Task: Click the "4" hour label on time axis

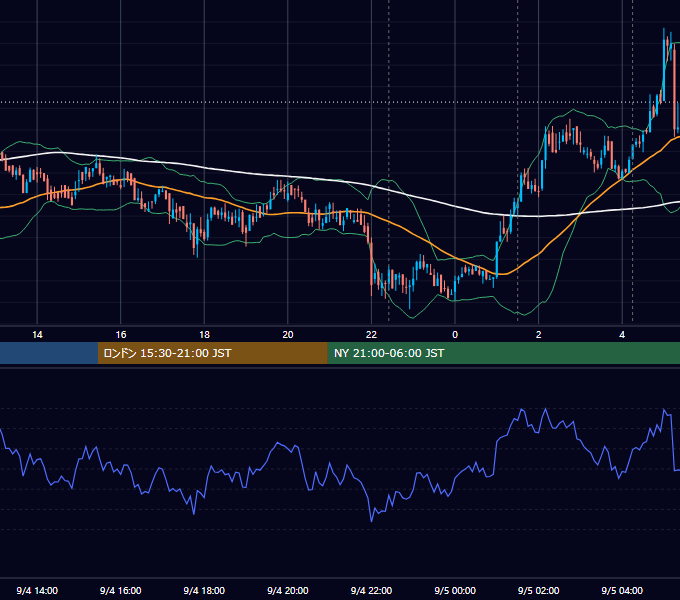Action: pos(622,335)
